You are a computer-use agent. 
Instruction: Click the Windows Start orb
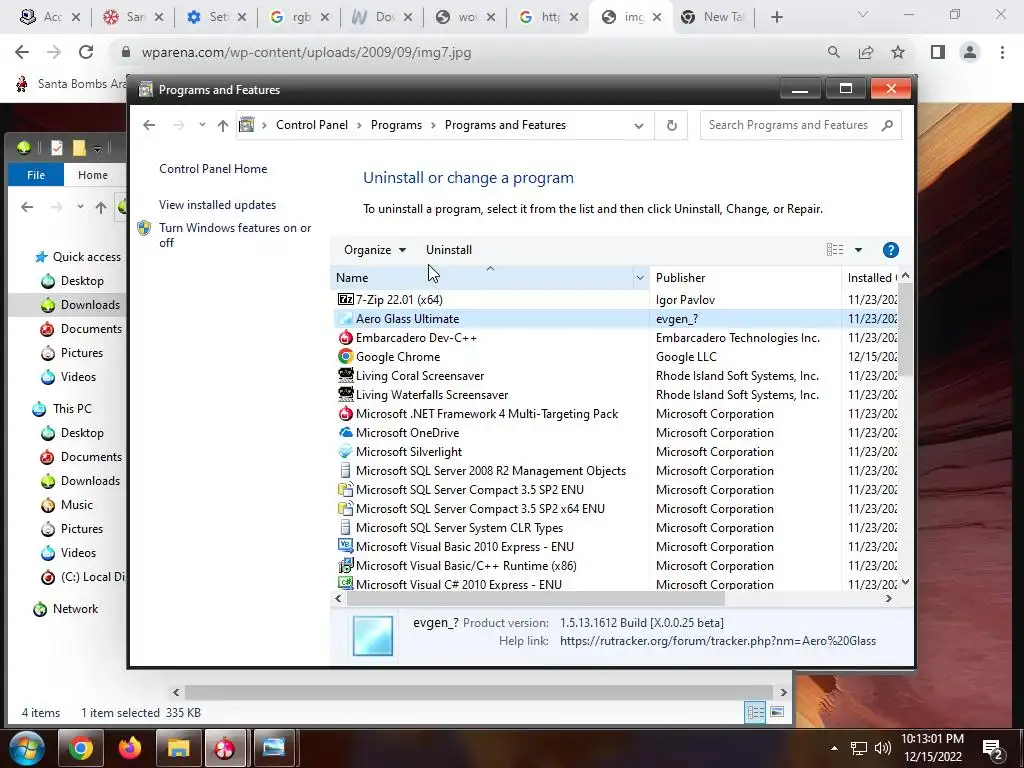tap(26, 748)
